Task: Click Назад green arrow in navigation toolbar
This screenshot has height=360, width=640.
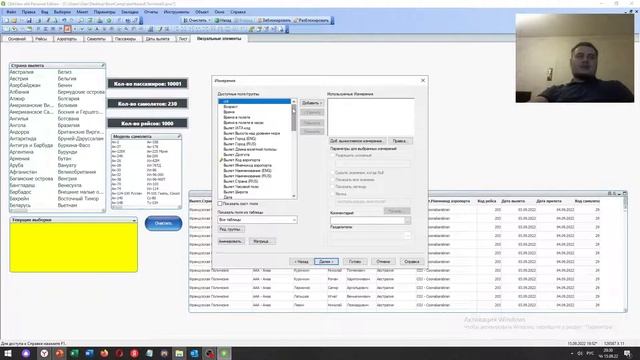Action: point(223,20)
